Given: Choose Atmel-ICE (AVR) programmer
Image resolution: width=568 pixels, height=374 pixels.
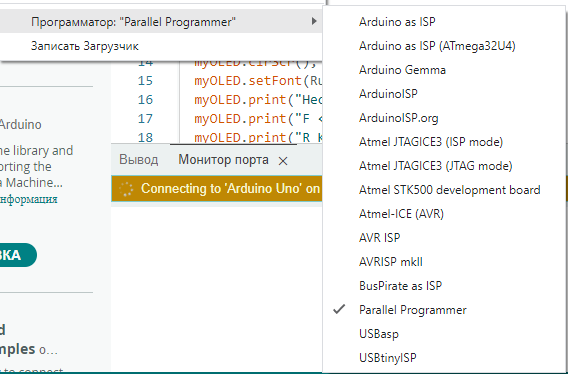Looking at the screenshot, I should pyautogui.click(x=445, y=214).
